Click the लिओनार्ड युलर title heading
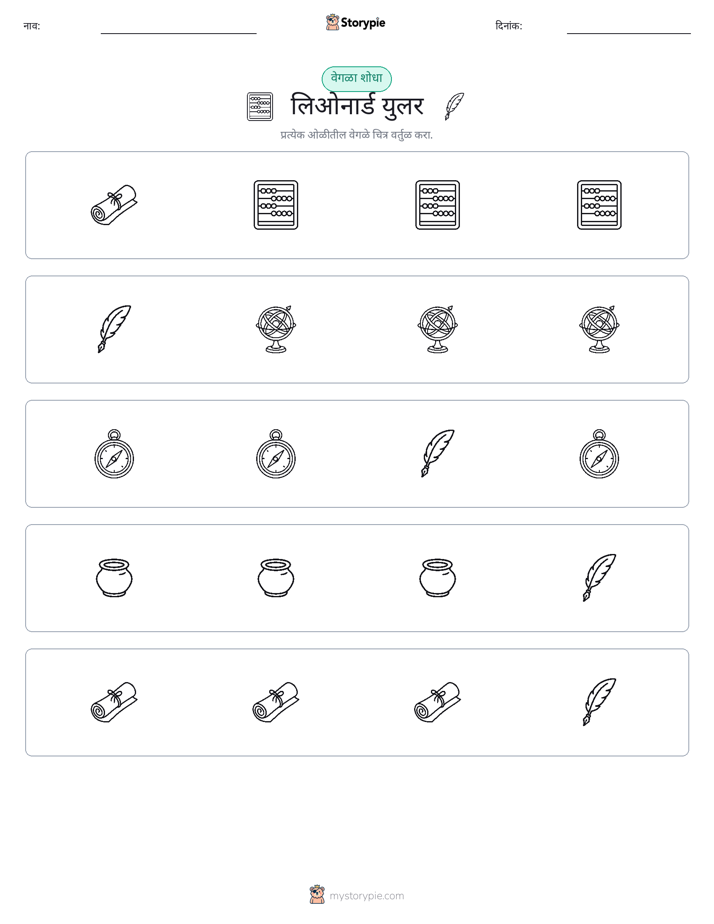 pos(357,107)
